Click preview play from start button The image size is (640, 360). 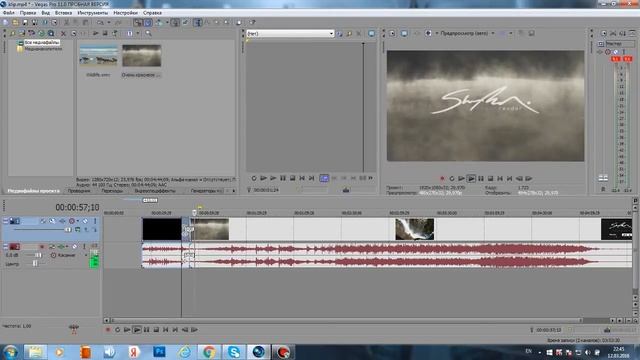pos(461,179)
